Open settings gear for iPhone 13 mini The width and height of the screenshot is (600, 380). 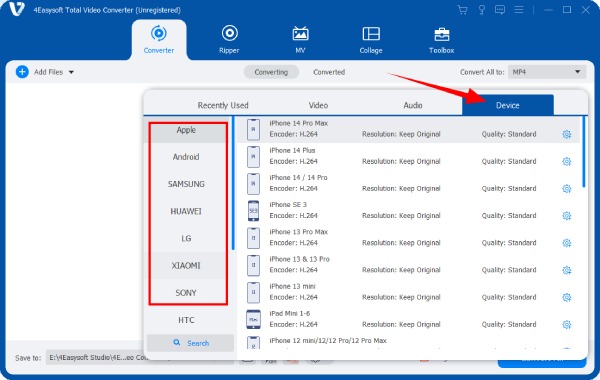(567, 297)
